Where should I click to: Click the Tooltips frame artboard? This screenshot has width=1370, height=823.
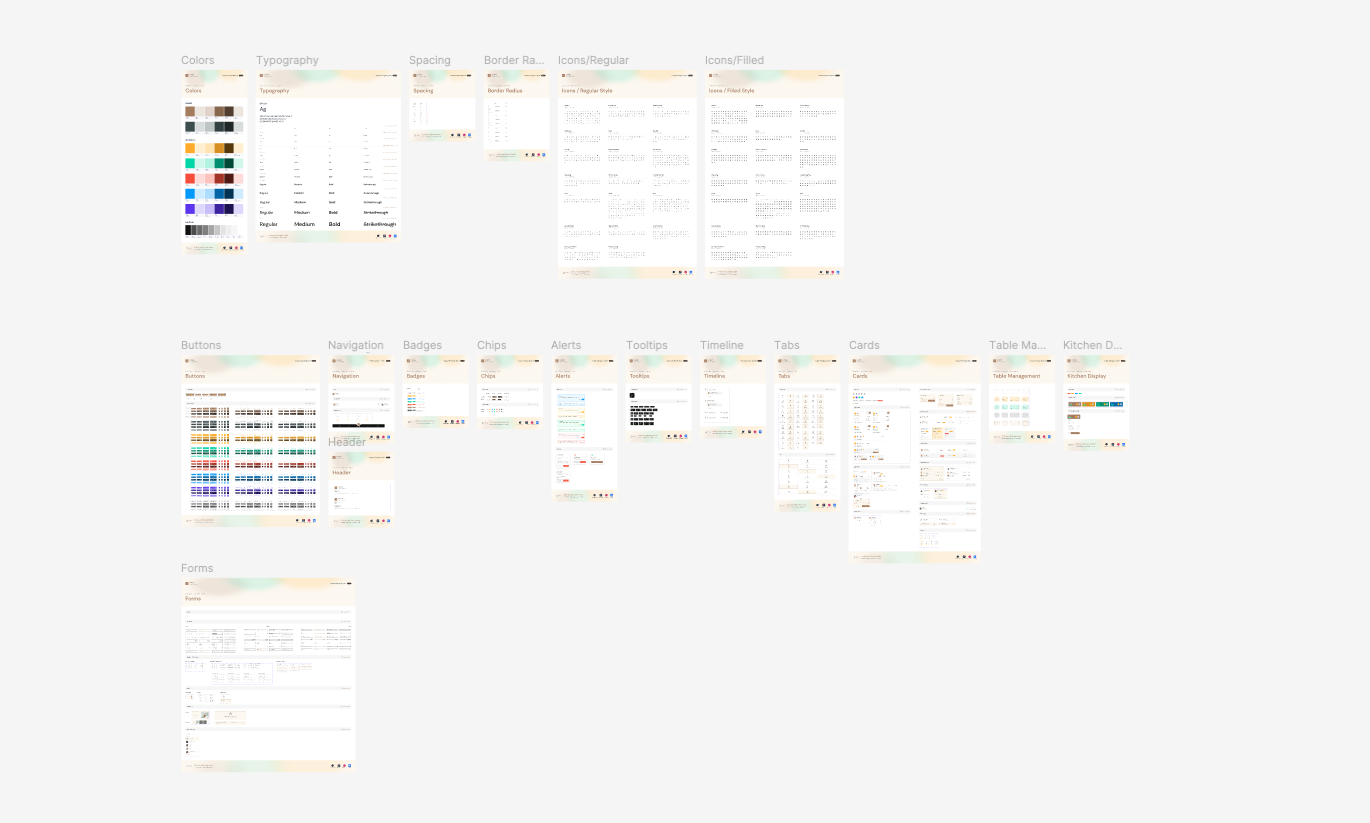[x=658, y=397]
